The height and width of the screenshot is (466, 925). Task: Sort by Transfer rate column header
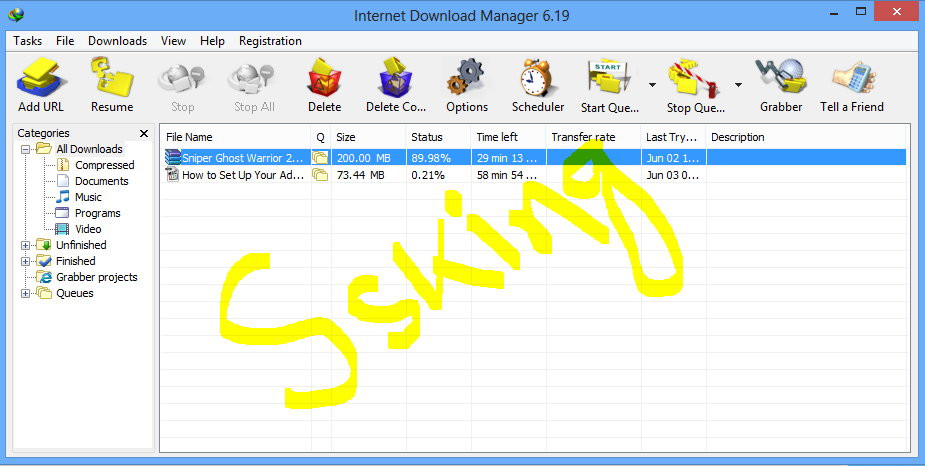(x=593, y=137)
